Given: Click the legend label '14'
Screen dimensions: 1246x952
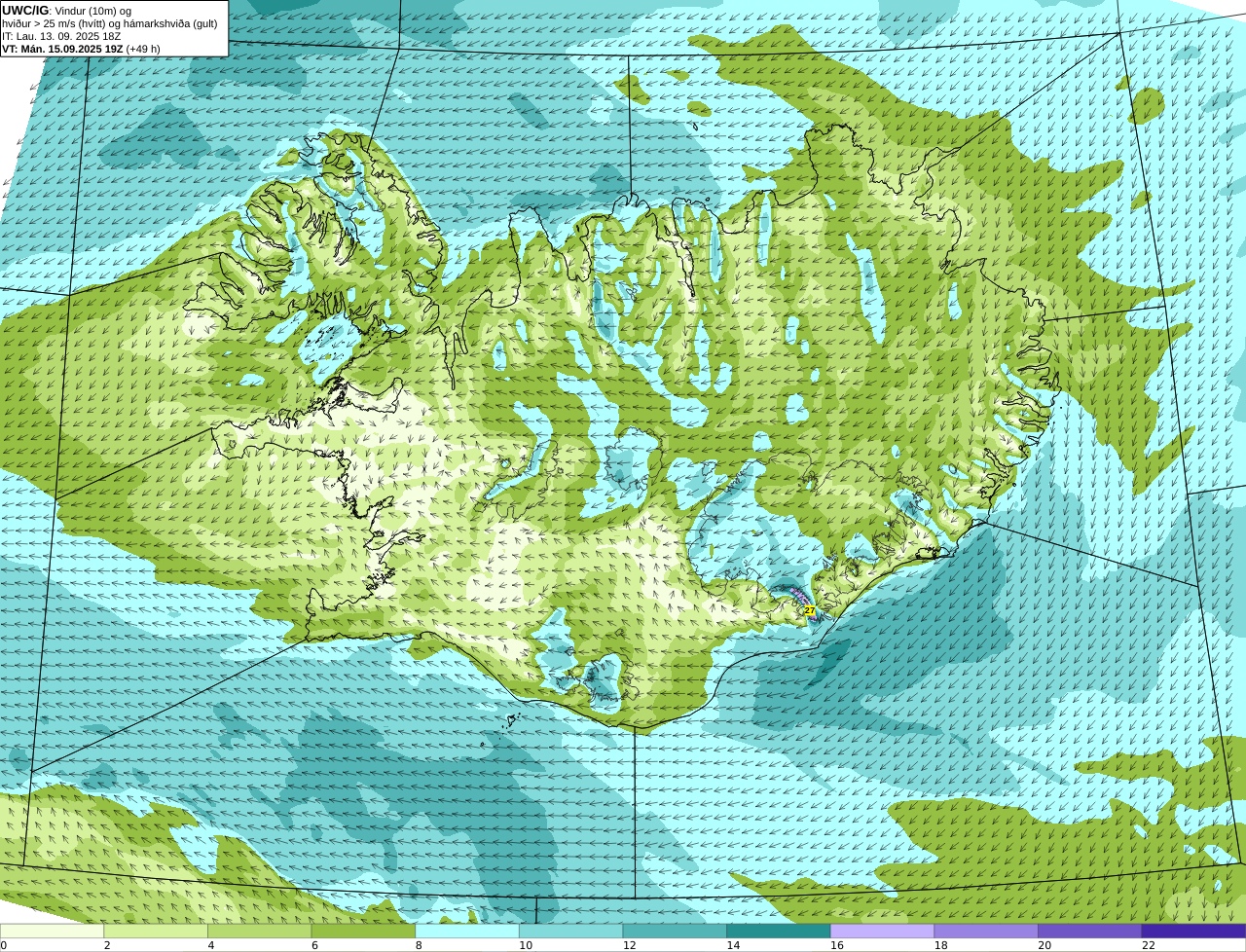Looking at the screenshot, I should pyautogui.click(x=733, y=945).
